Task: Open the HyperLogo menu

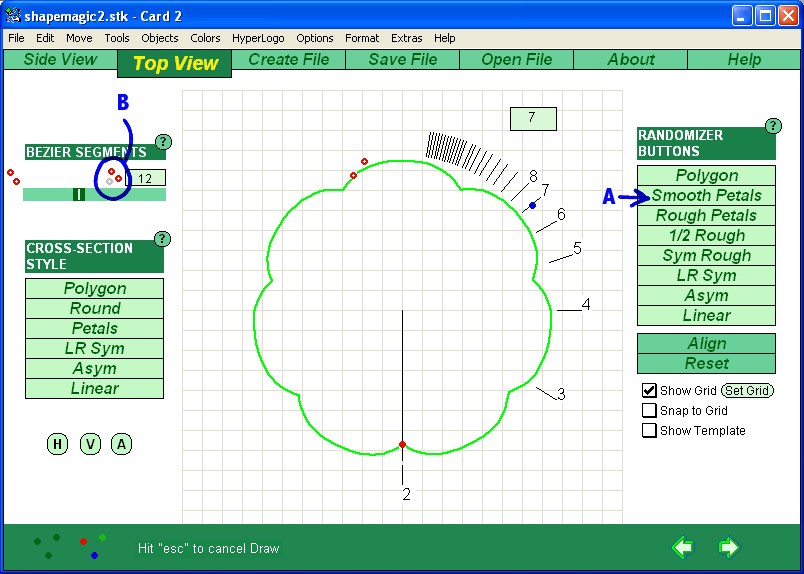Action: [258, 38]
